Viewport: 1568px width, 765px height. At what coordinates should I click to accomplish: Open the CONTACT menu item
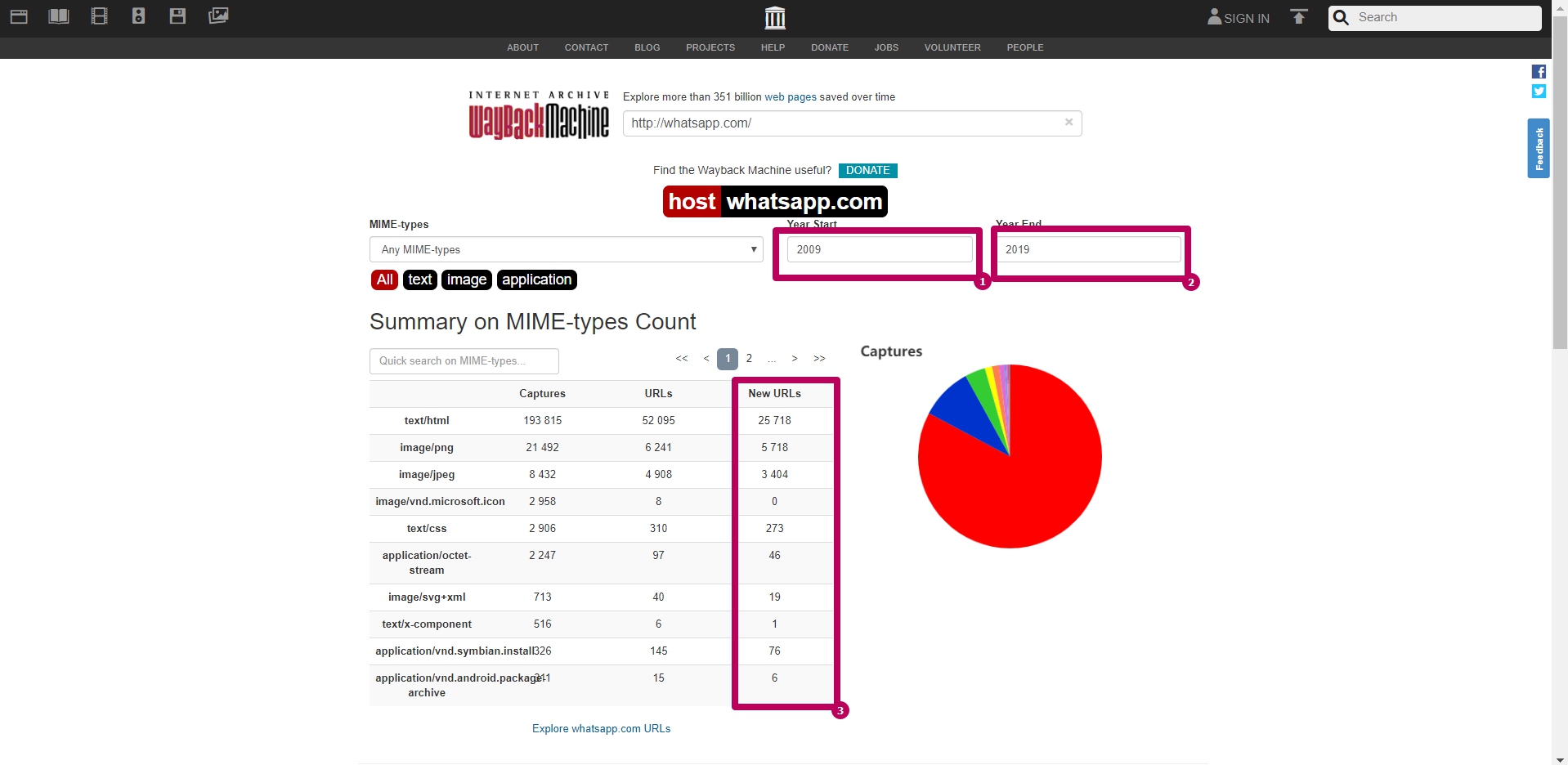coord(586,47)
